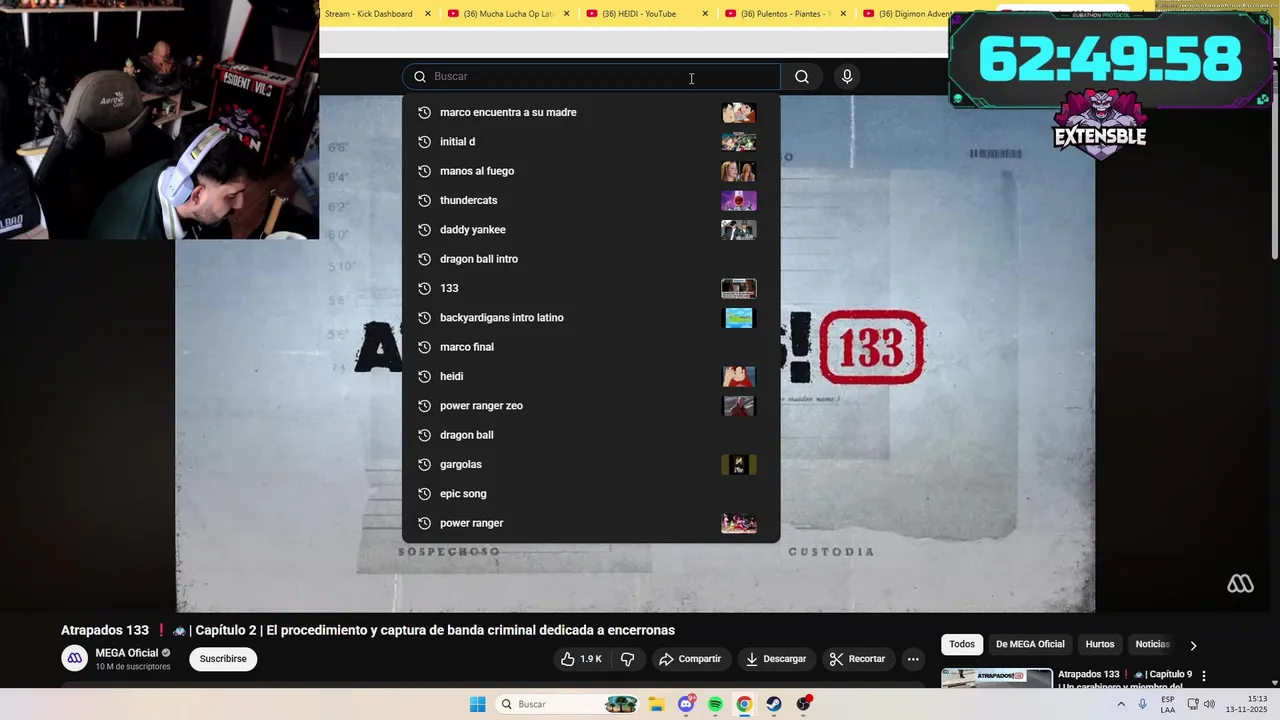Open thumbnail next to 'backyardigans intro latino'
The height and width of the screenshot is (720, 1280).
[x=739, y=318]
